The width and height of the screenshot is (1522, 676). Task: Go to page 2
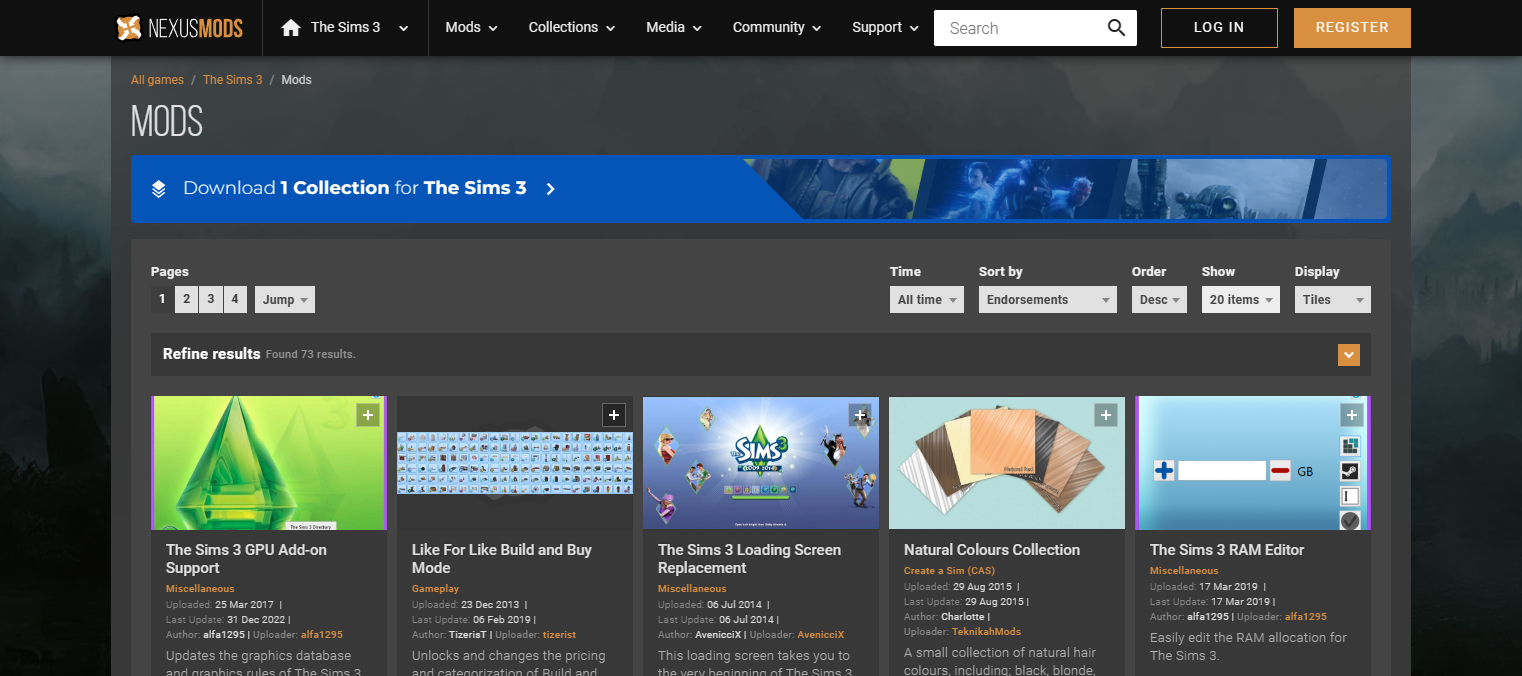(x=187, y=299)
